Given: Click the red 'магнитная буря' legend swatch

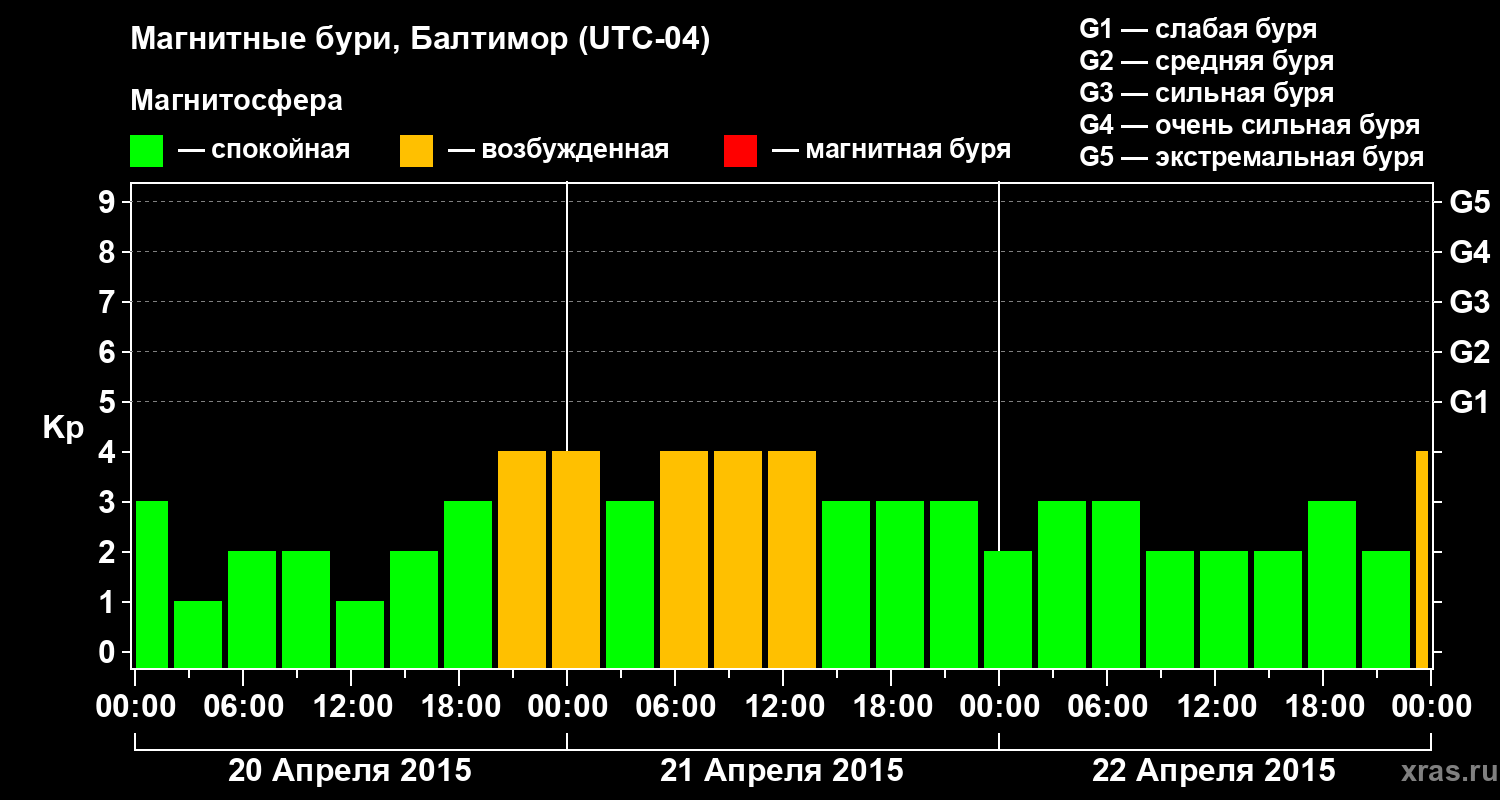Looking at the screenshot, I should 740,151.
